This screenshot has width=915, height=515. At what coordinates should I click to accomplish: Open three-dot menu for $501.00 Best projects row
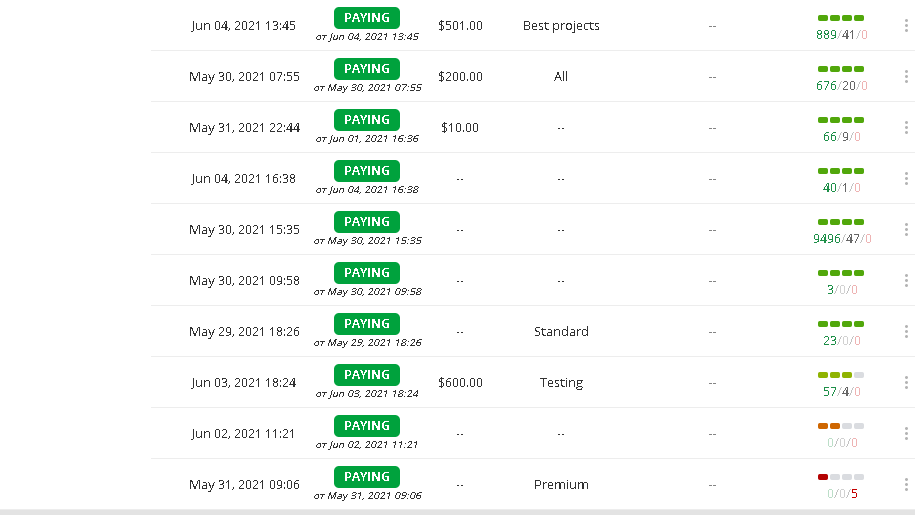(x=906, y=26)
